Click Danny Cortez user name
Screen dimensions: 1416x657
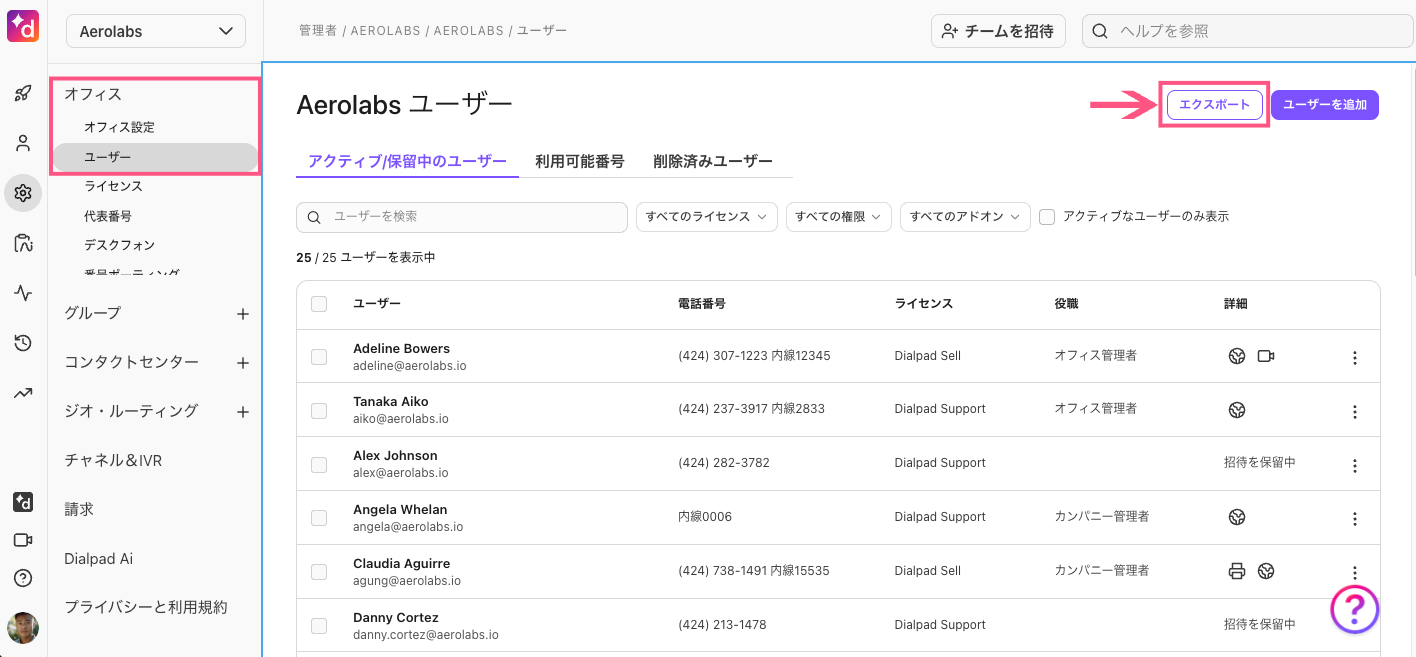[395, 618]
